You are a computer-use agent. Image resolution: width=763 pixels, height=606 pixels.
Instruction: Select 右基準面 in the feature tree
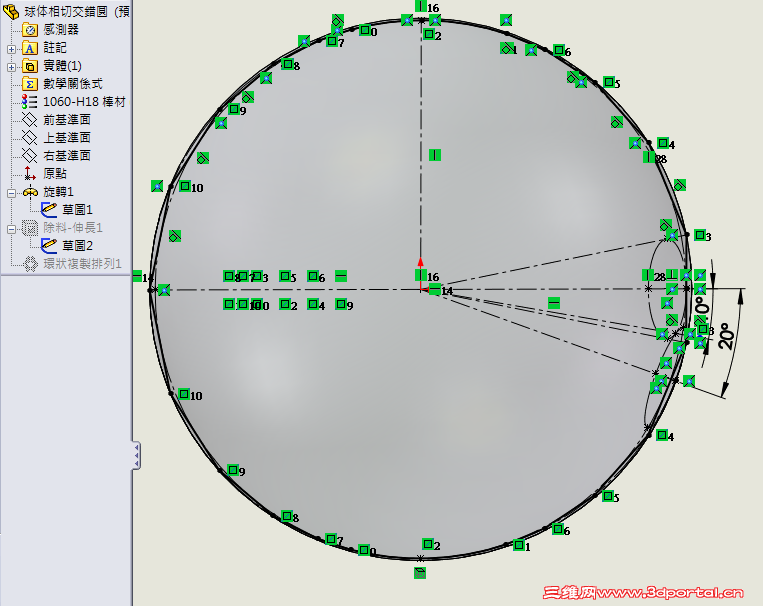pyautogui.click(x=67, y=156)
